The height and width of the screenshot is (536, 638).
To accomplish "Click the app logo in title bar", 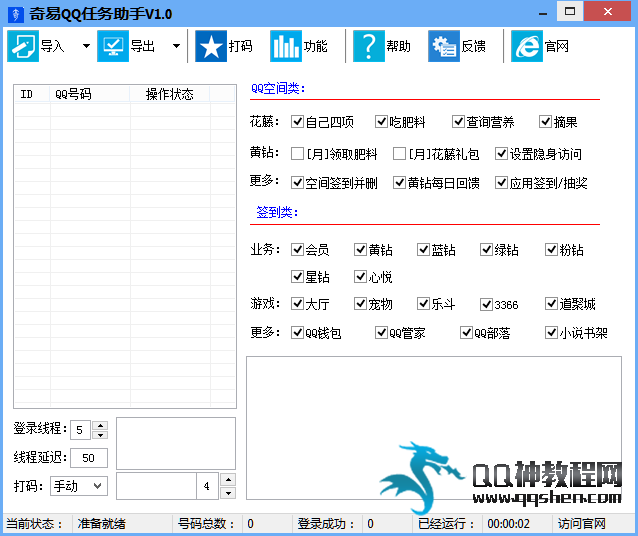I will pyautogui.click(x=16, y=14).
